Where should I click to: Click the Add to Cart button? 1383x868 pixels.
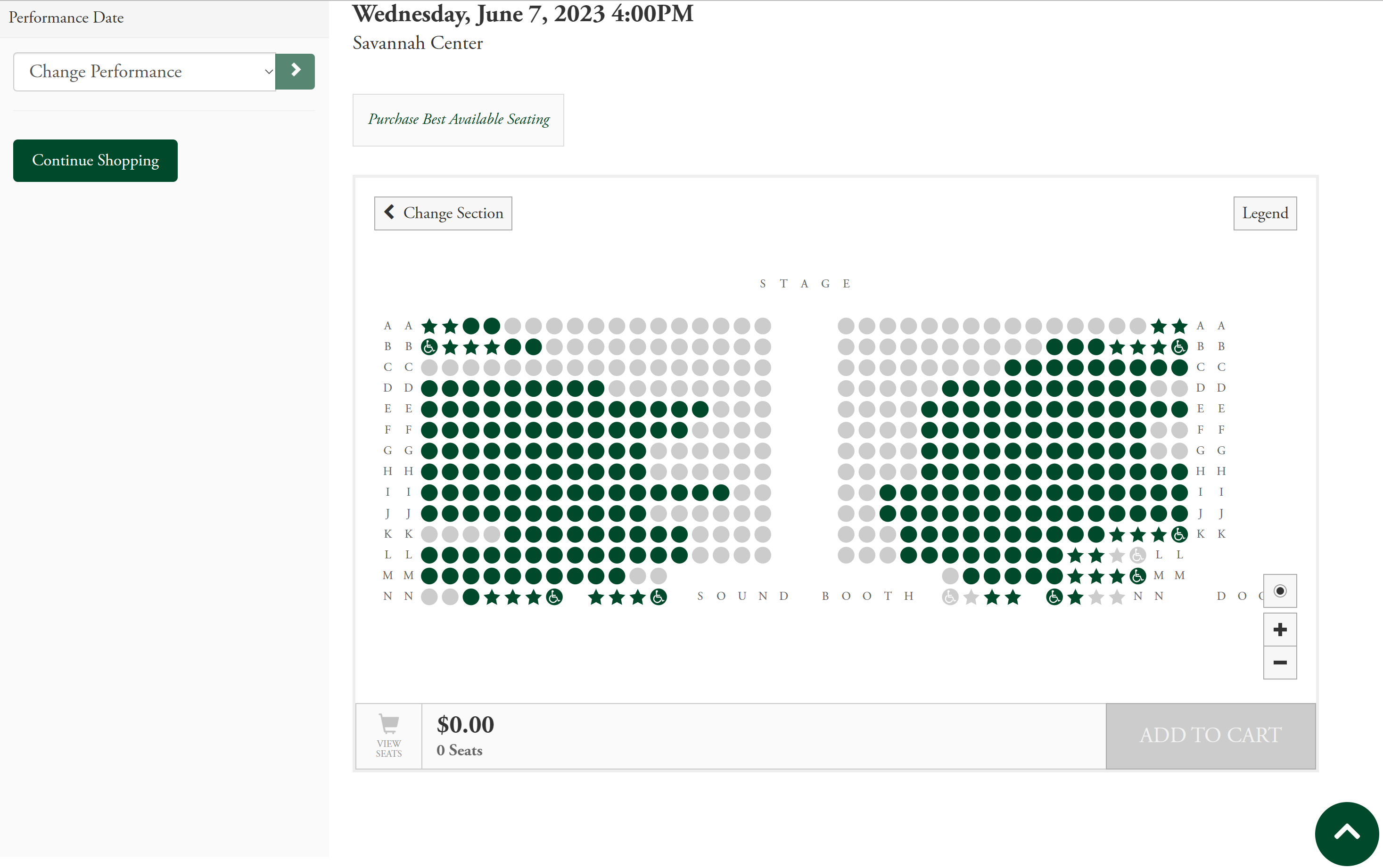point(1210,736)
